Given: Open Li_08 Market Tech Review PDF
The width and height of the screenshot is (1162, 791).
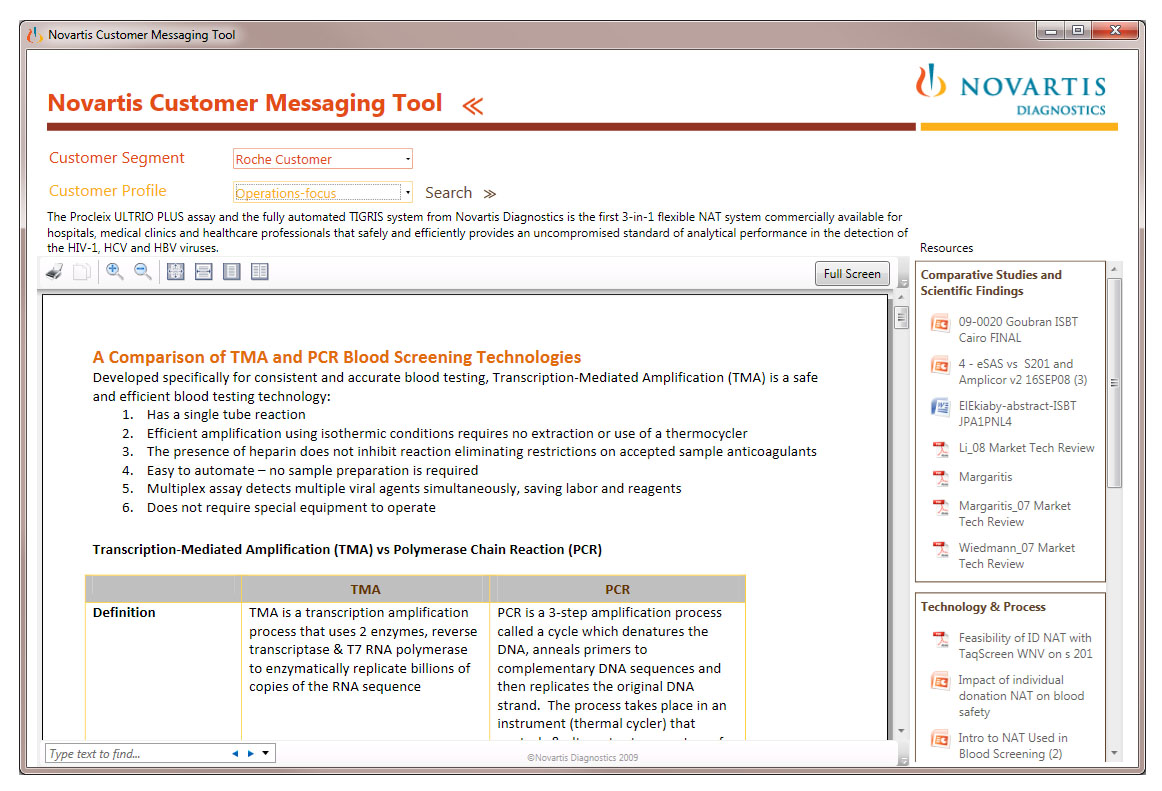Looking at the screenshot, I should [1012, 449].
